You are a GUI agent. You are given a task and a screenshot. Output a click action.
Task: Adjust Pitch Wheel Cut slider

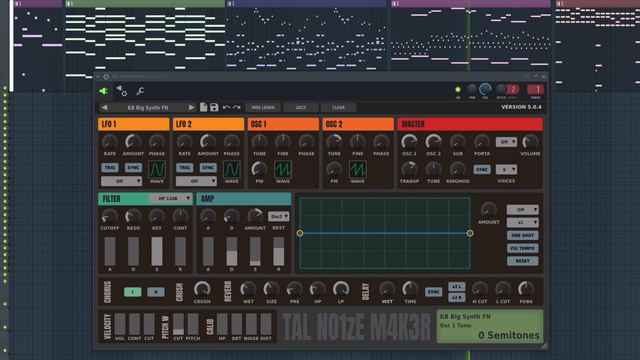coord(178,324)
